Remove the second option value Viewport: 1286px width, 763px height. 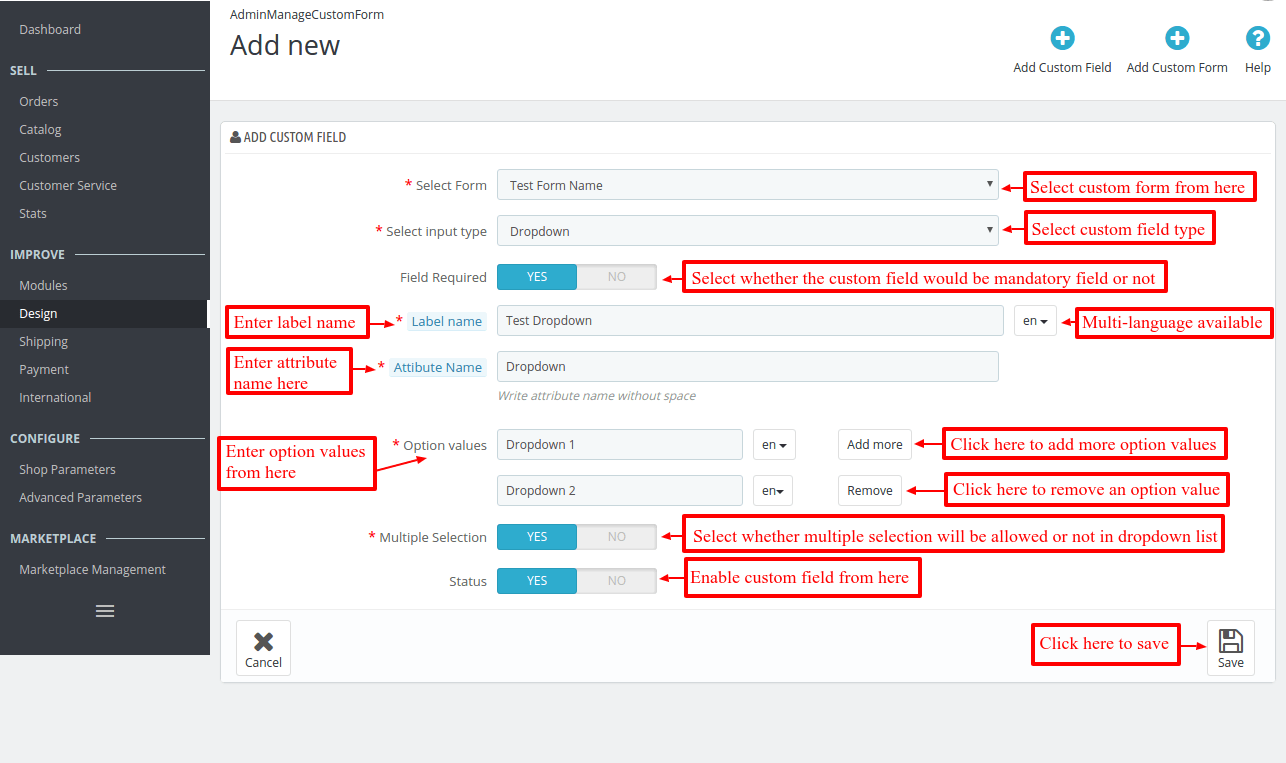869,490
